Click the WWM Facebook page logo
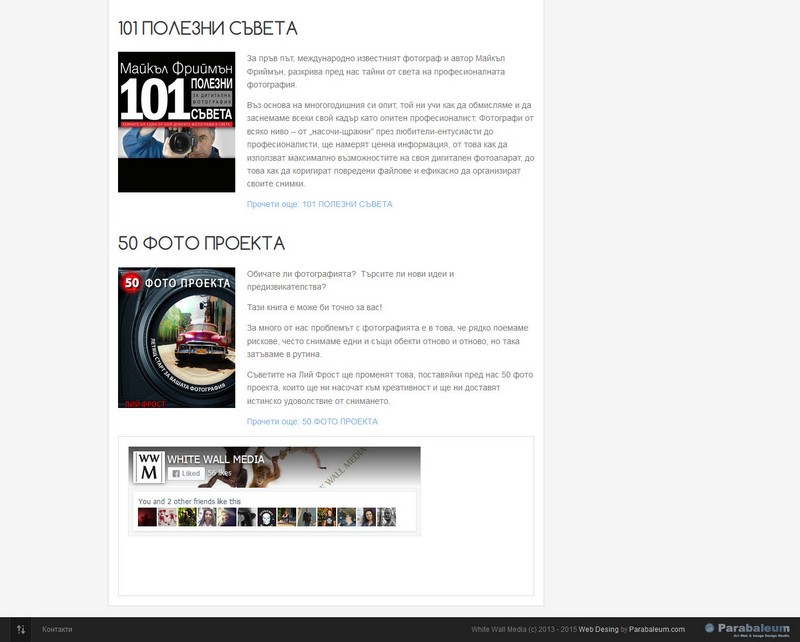 [x=148, y=466]
